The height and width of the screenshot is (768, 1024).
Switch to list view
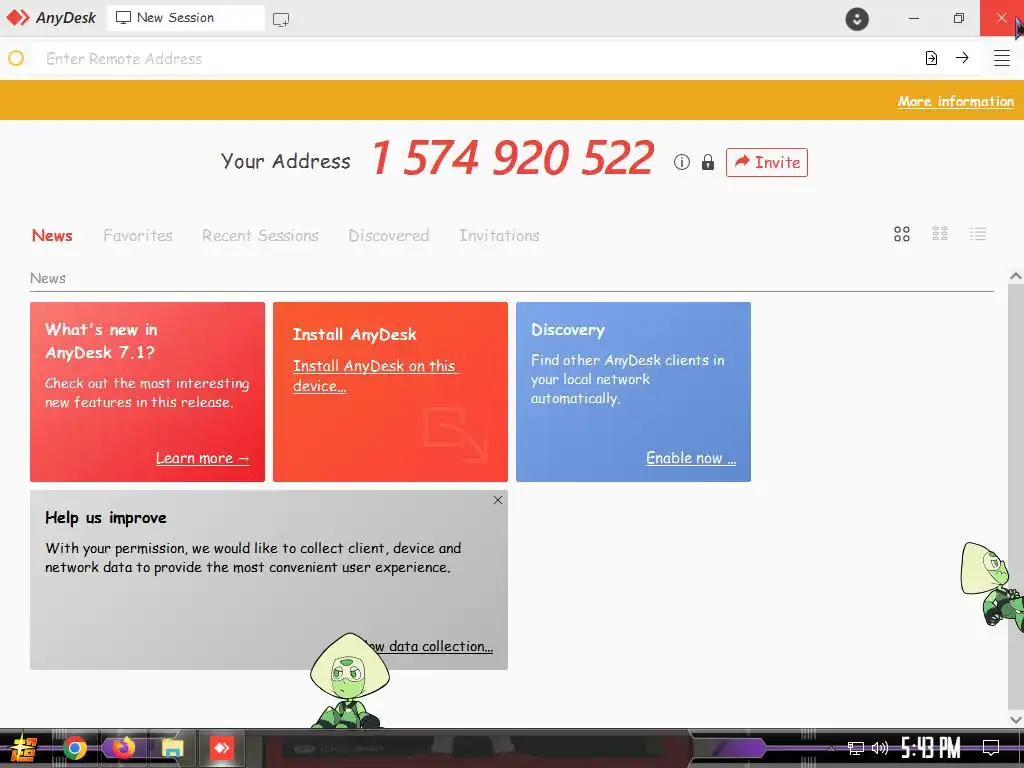coord(978,234)
